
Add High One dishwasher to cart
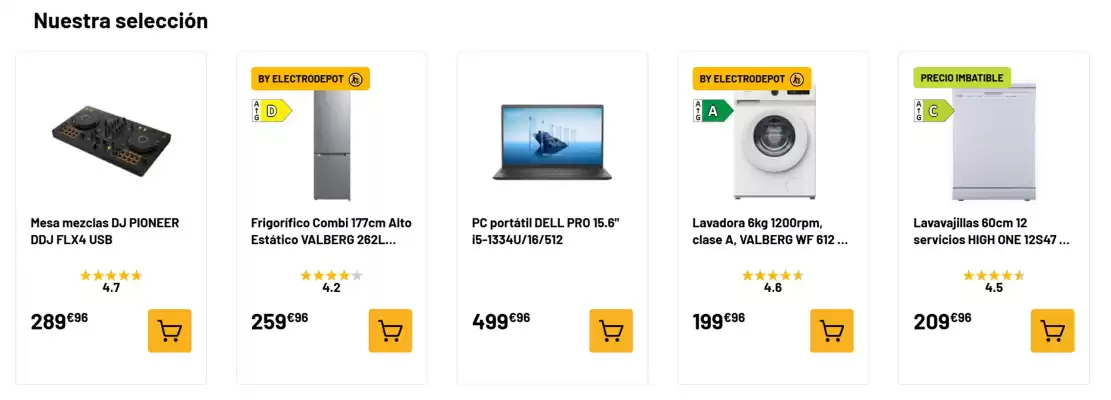pyautogui.click(x=1052, y=331)
